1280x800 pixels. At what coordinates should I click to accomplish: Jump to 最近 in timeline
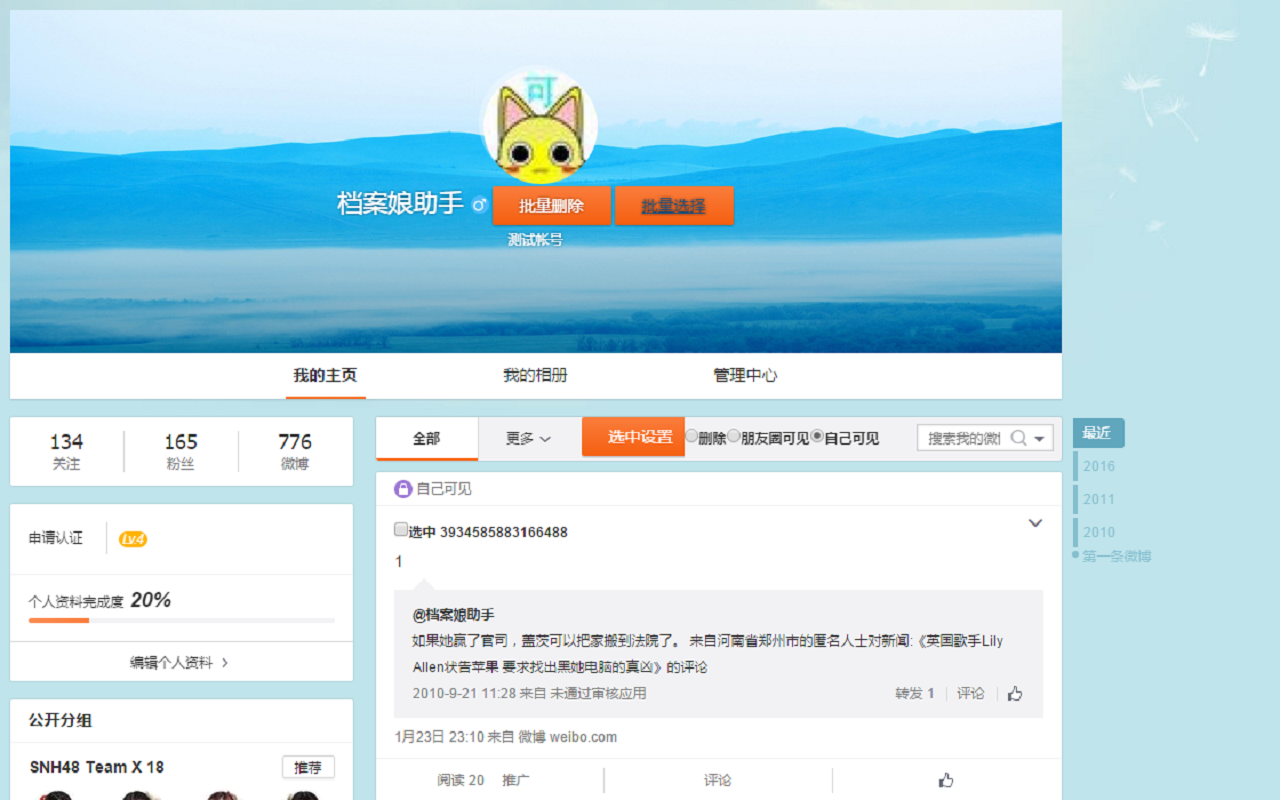(1098, 433)
